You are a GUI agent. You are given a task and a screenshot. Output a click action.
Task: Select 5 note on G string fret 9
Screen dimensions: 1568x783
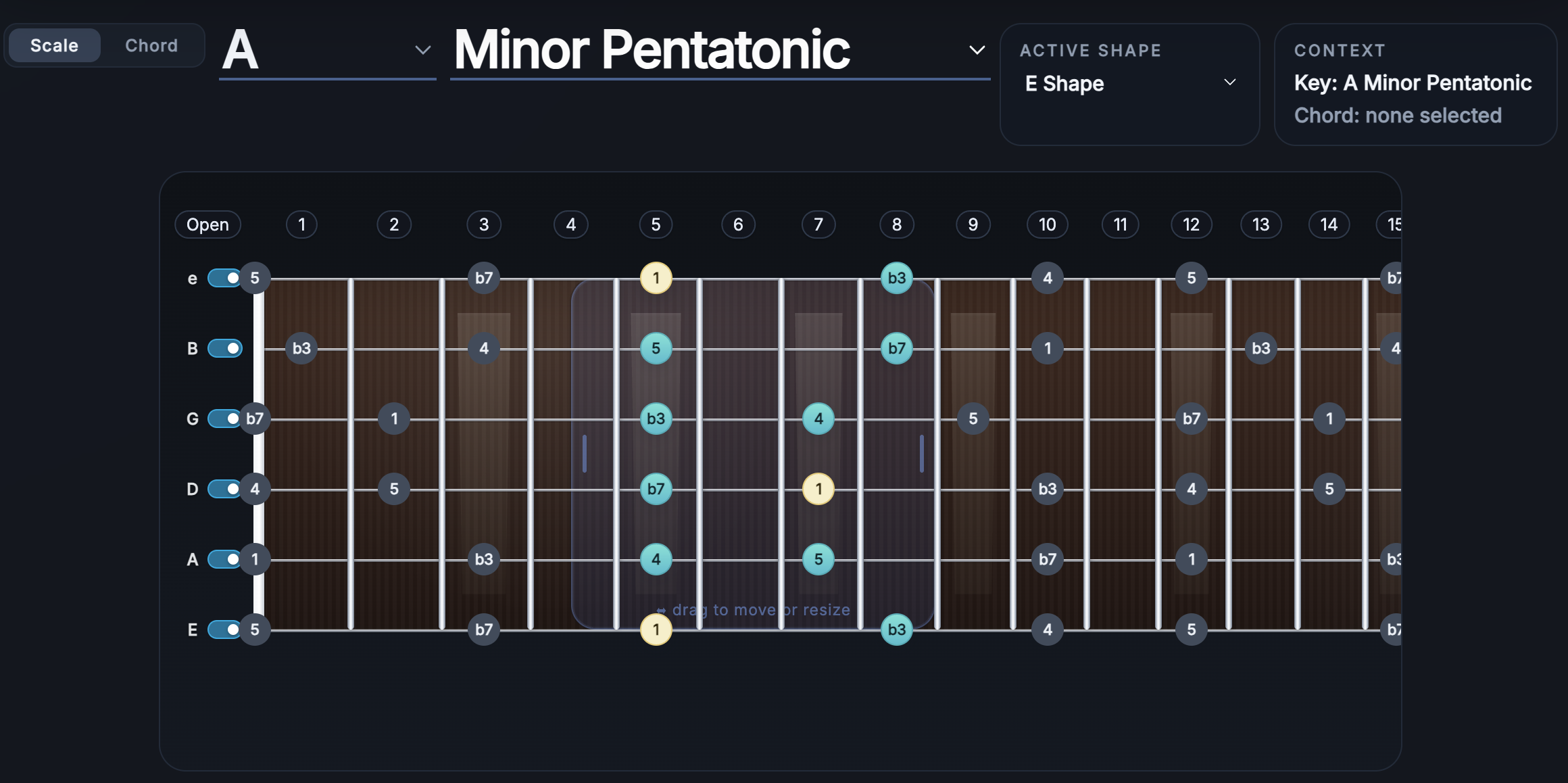(x=973, y=419)
